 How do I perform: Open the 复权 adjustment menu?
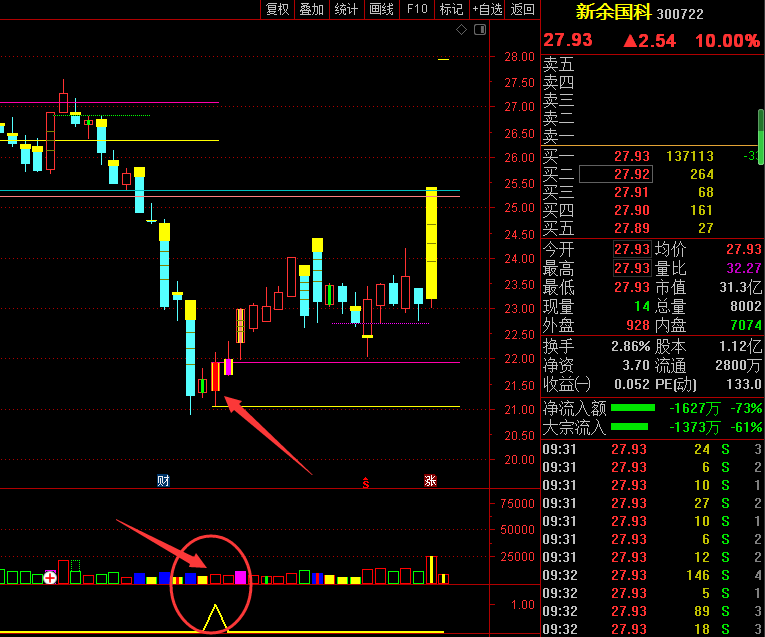tap(277, 9)
